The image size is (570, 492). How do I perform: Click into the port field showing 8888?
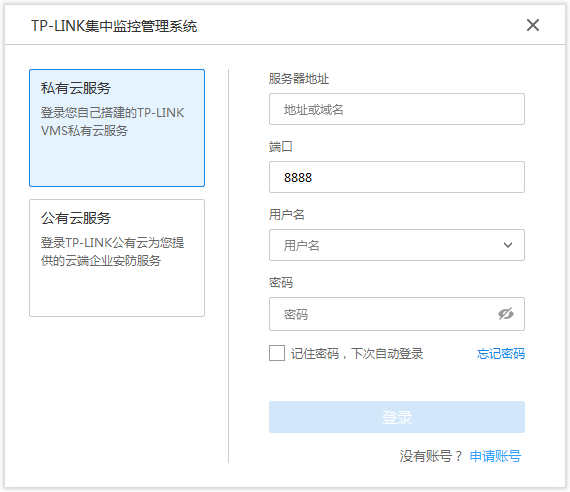[x=397, y=177]
